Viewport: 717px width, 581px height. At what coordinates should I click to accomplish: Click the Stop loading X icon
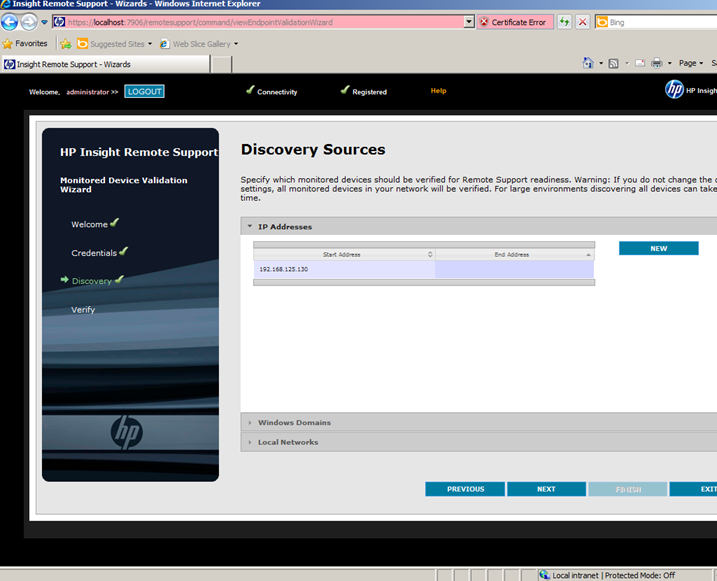582,22
